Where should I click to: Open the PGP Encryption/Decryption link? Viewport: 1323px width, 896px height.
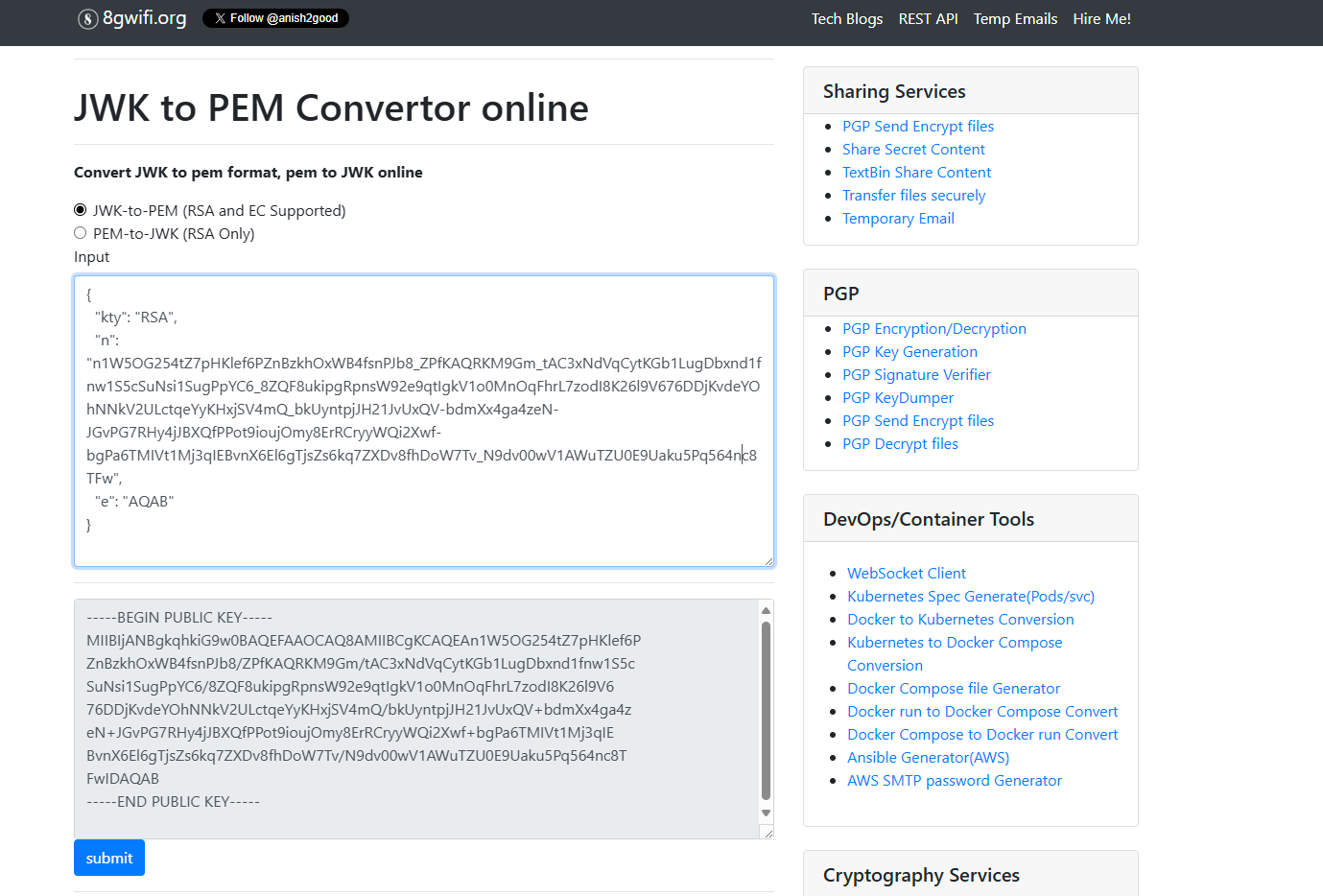click(x=934, y=329)
